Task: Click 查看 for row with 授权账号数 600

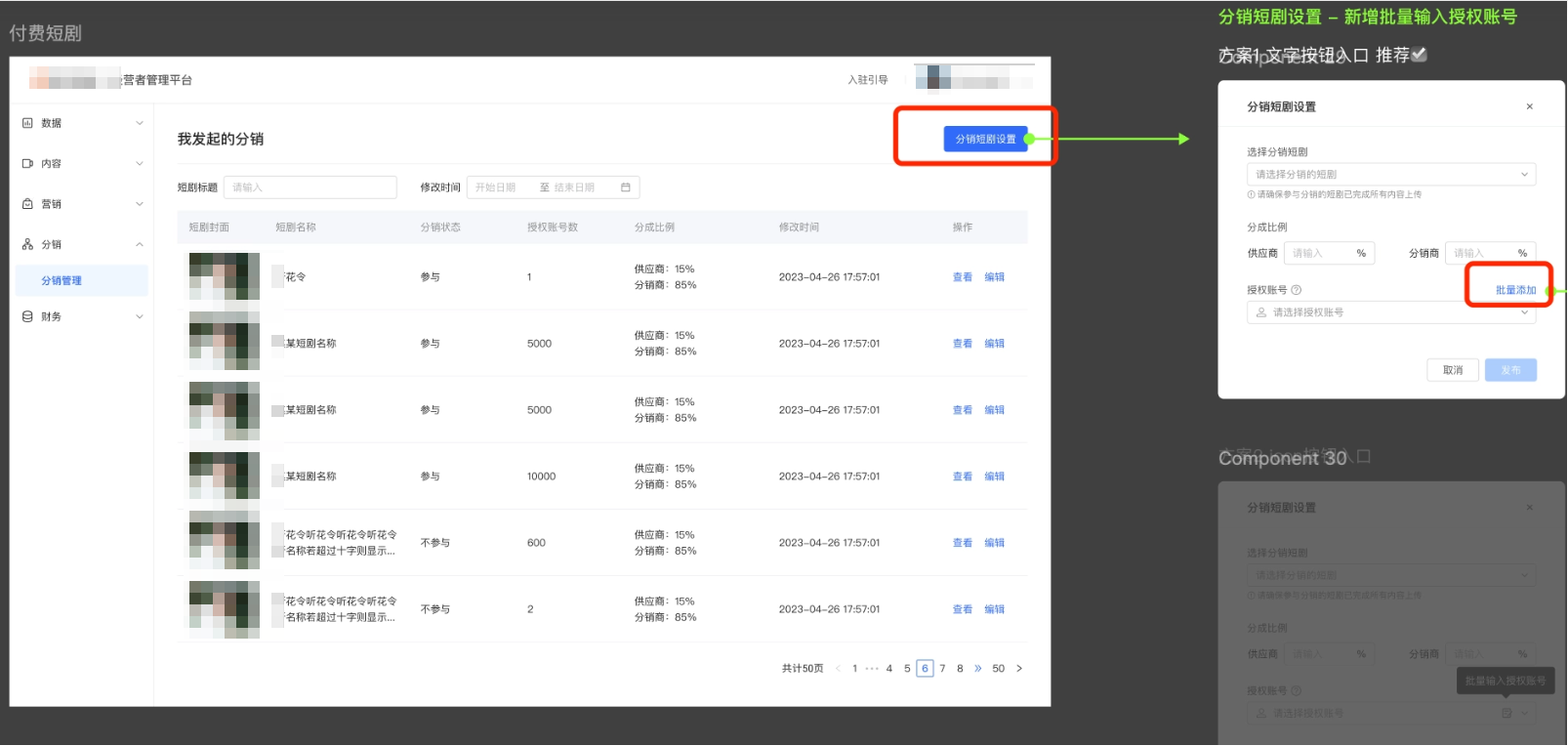Action: [x=962, y=543]
